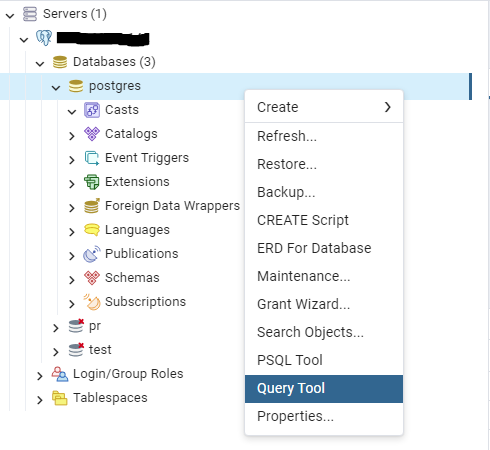The width and height of the screenshot is (490, 450).
Task: Collapse the Casts node
Action: click(72, 112)
